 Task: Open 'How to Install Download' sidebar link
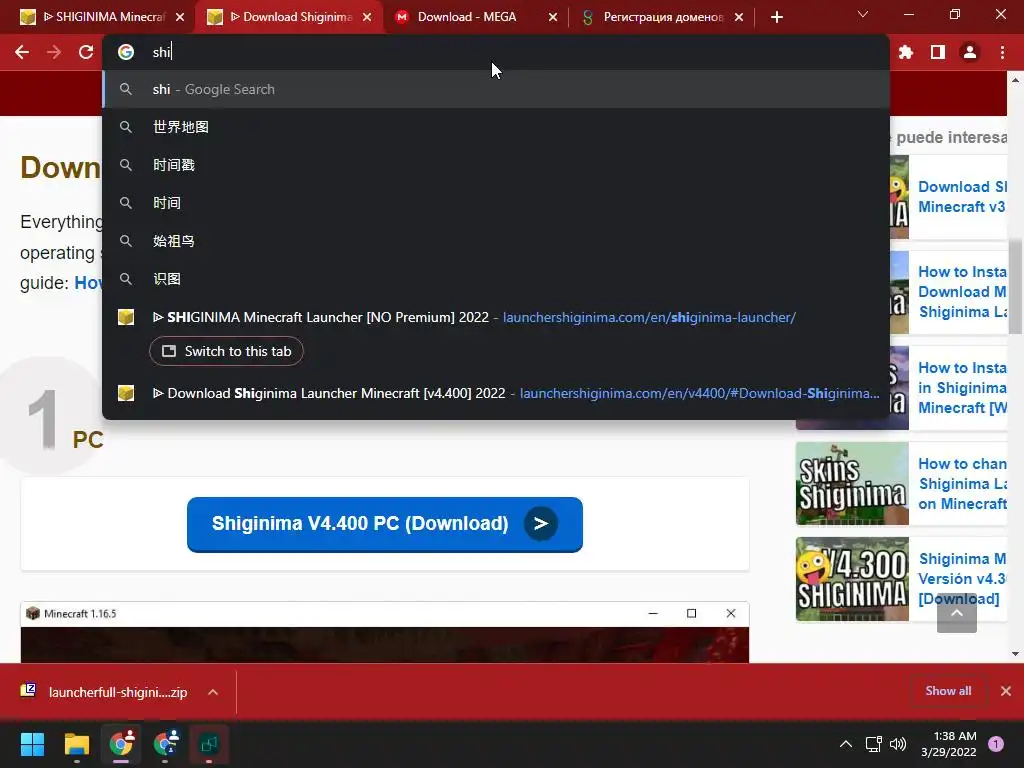click(x=962, y=292)
